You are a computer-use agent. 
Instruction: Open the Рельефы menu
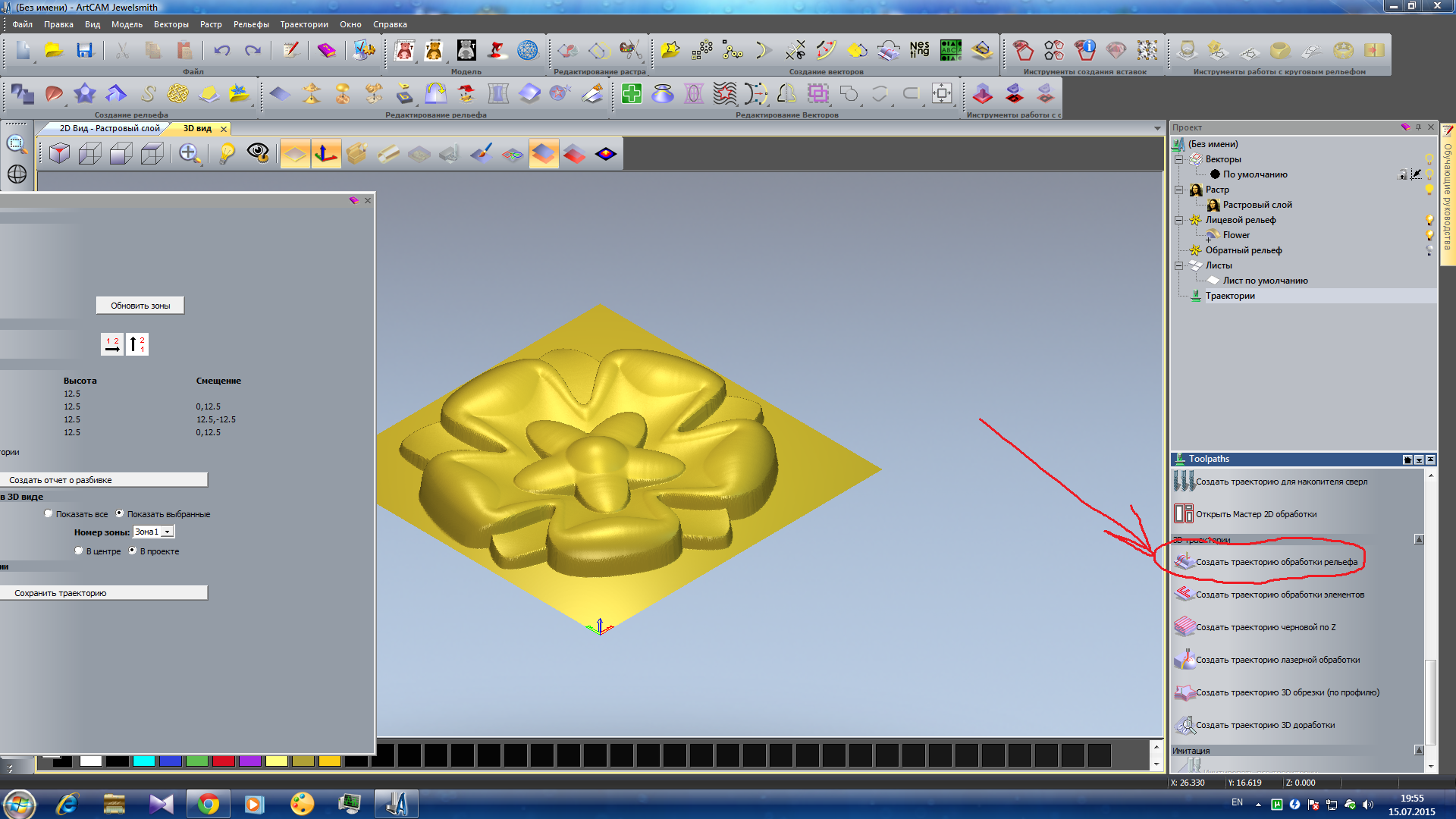pos(250,24)
